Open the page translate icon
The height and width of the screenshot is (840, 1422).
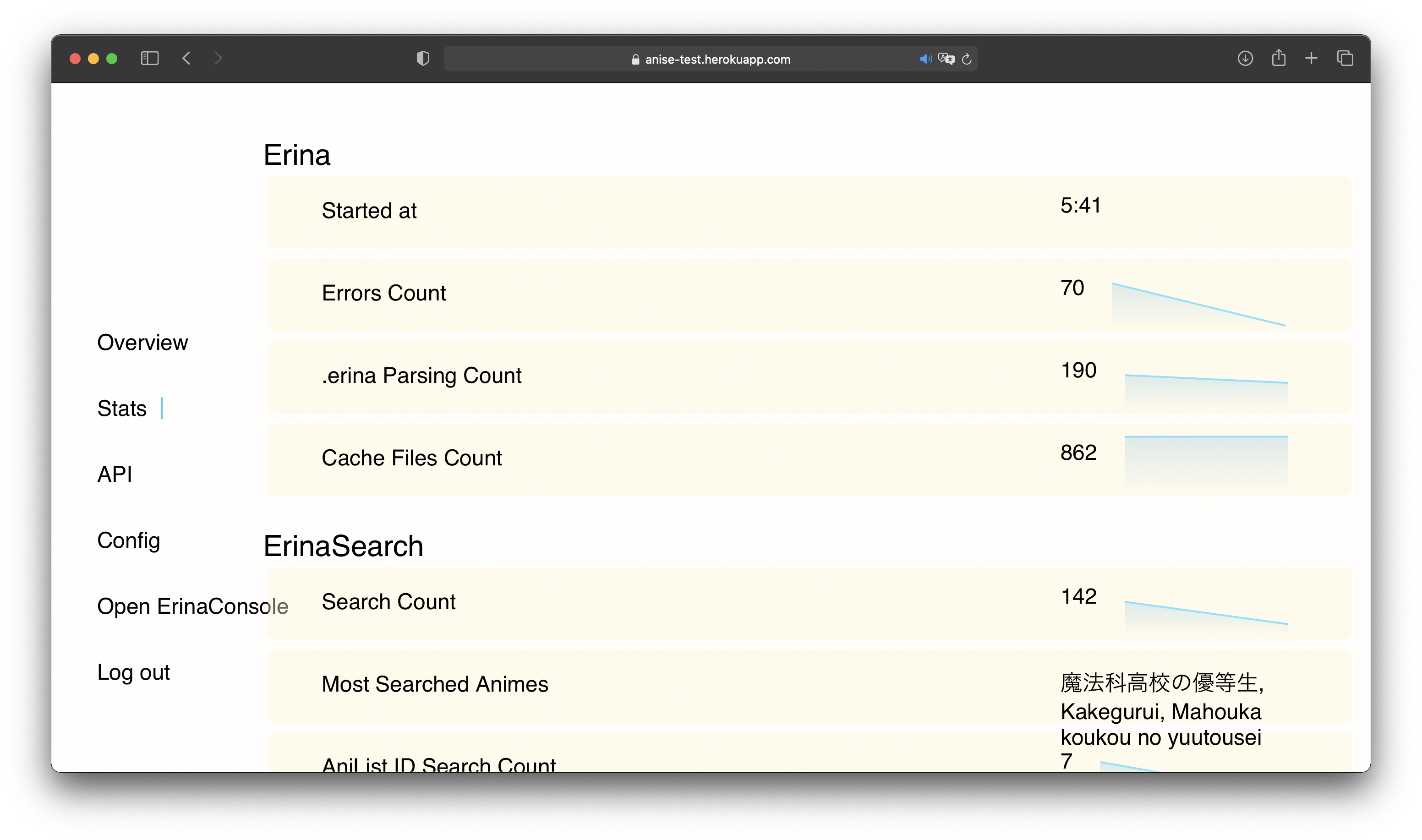pyautogui.click(x=946, y=59)
